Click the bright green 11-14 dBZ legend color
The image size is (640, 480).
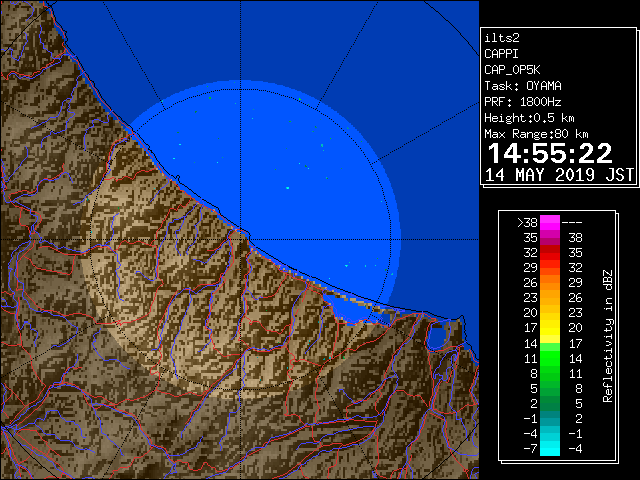point(550,358)
